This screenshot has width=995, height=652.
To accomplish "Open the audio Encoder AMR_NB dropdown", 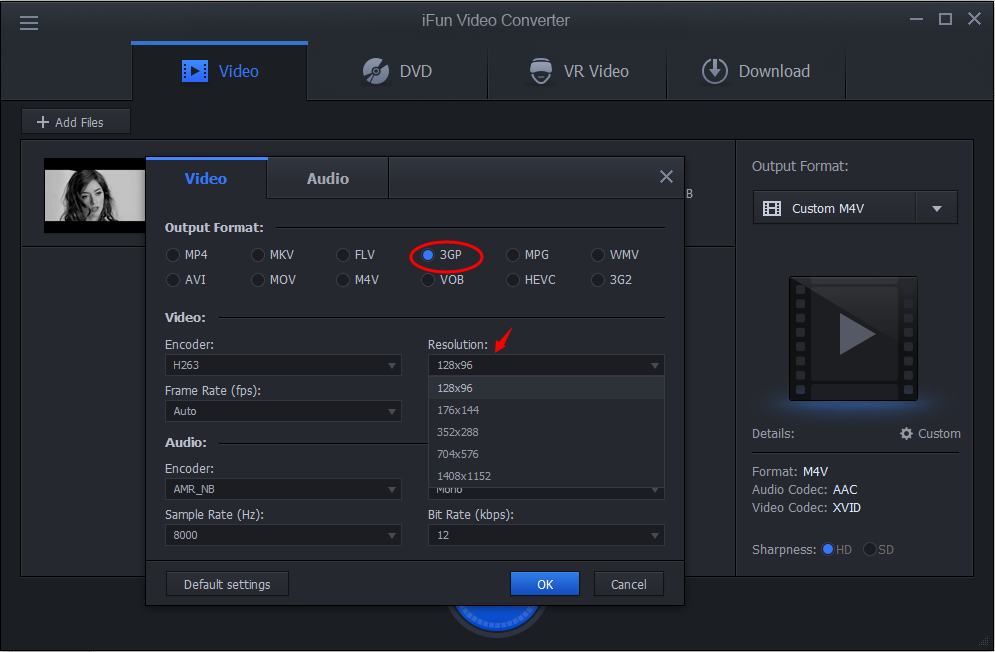I will coord(283,489).
